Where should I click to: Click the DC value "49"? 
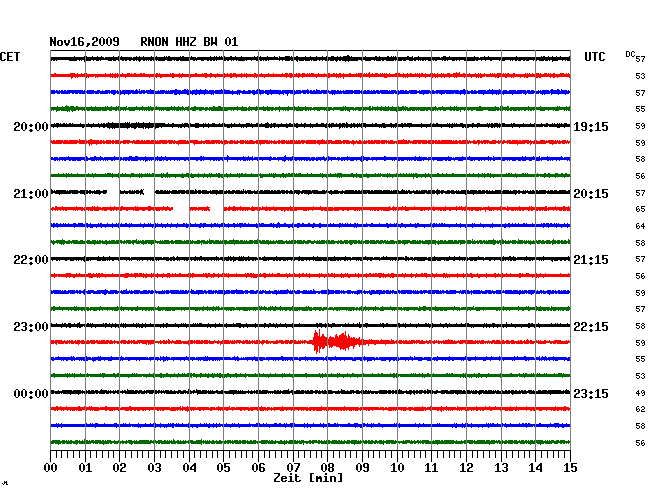(640, 393)
